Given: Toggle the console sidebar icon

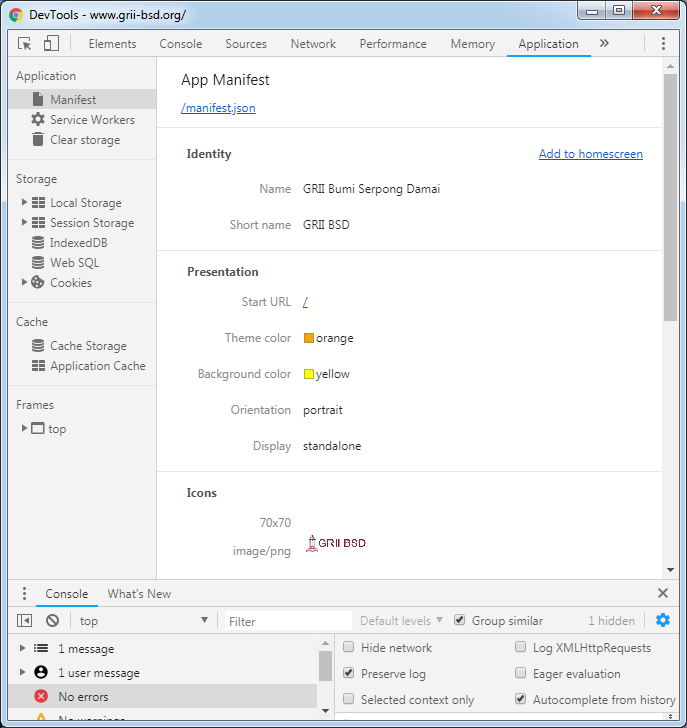Looking at the screenshot, I should point(24,620).
